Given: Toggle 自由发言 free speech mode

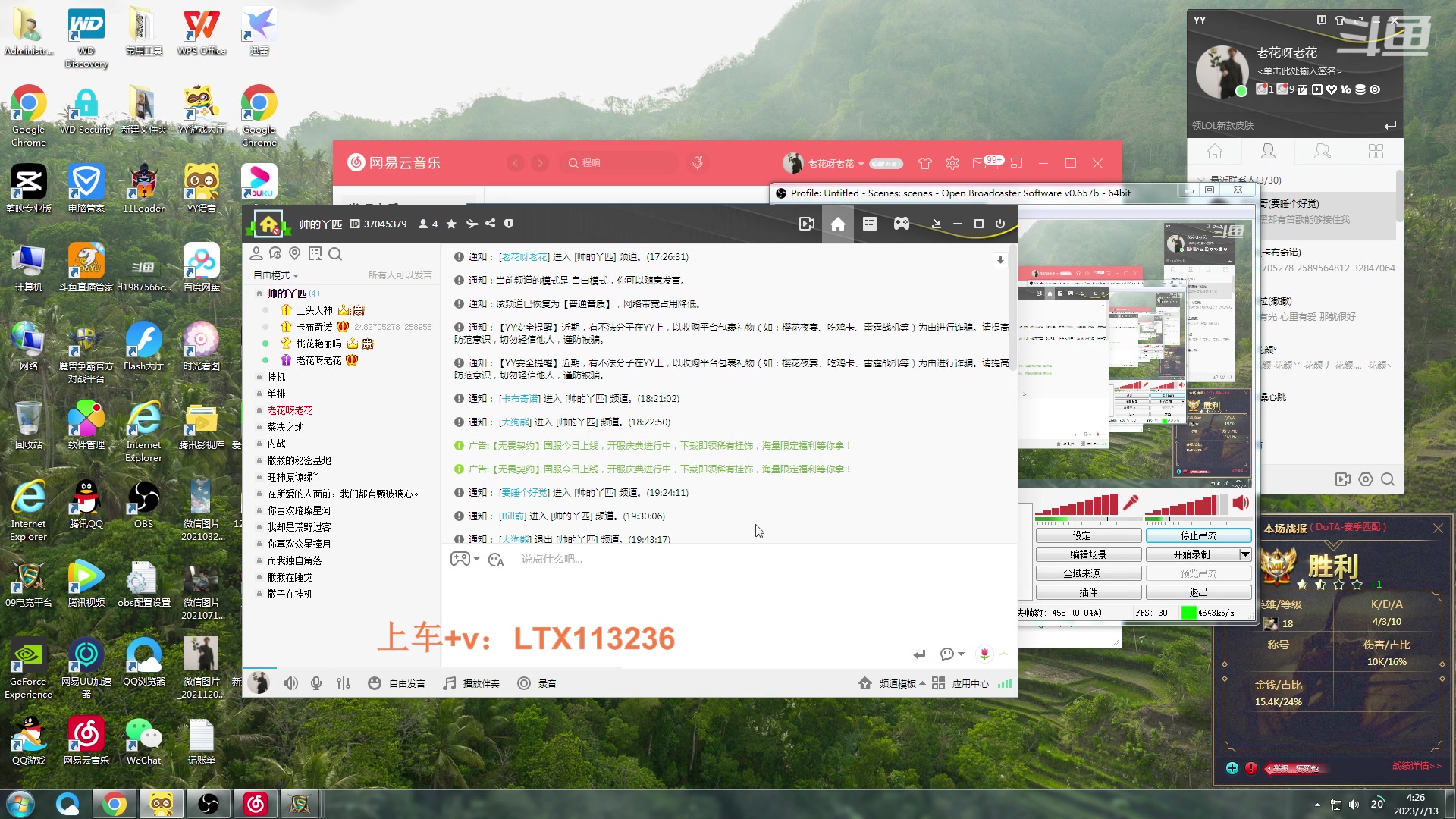Looking at the screenshot, I should [397, 683].
